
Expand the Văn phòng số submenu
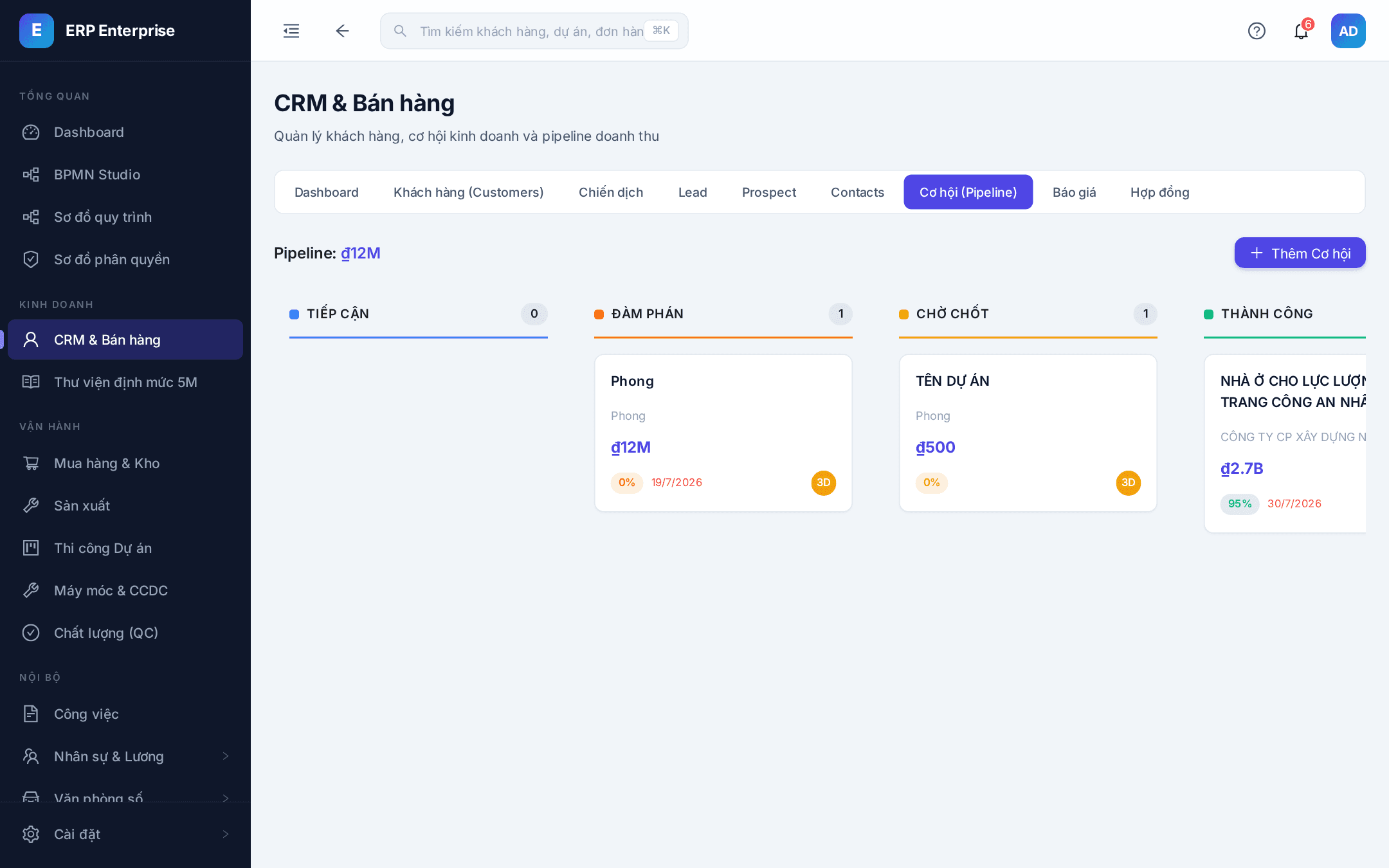(125, 796)
